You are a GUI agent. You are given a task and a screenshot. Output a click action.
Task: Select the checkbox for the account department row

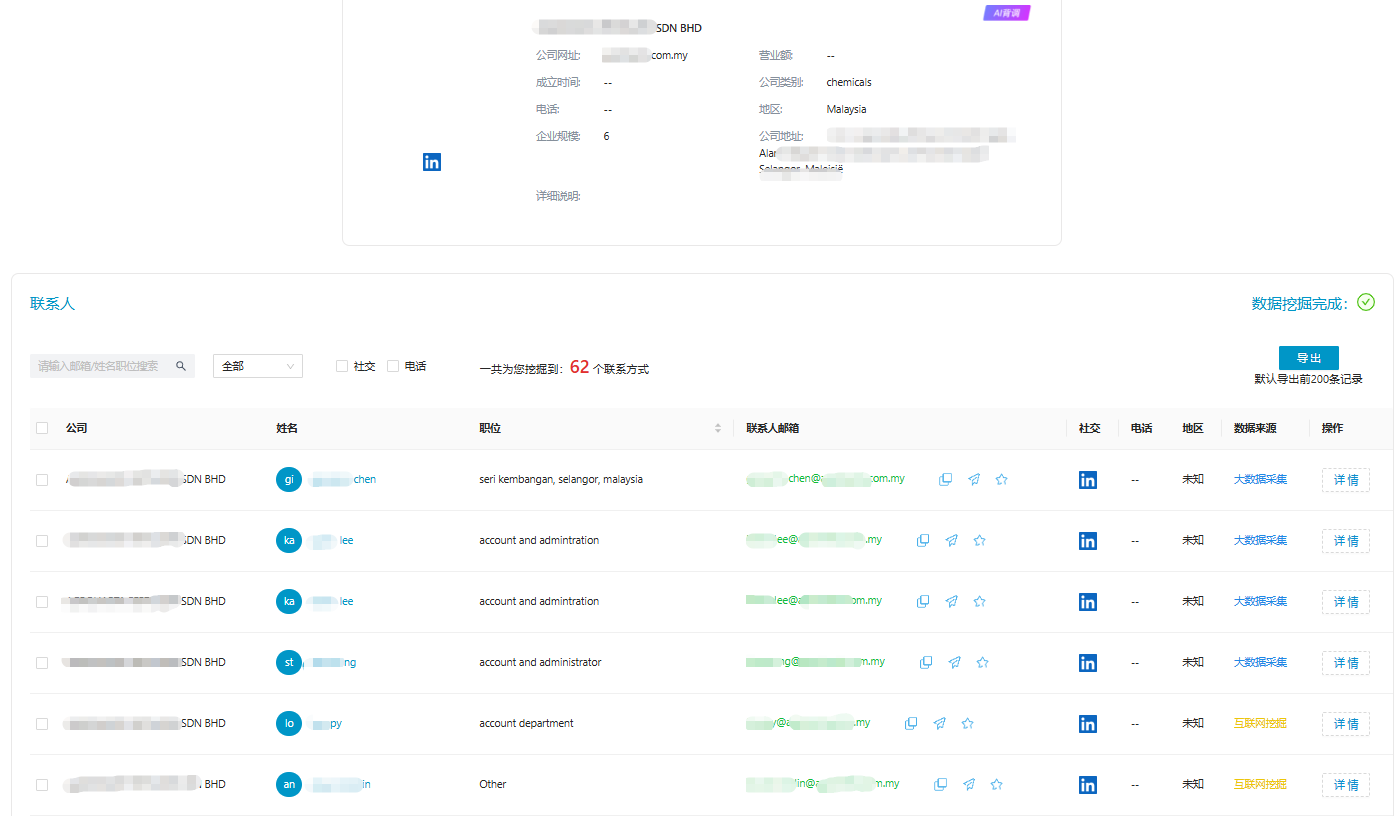click(42, 724)
